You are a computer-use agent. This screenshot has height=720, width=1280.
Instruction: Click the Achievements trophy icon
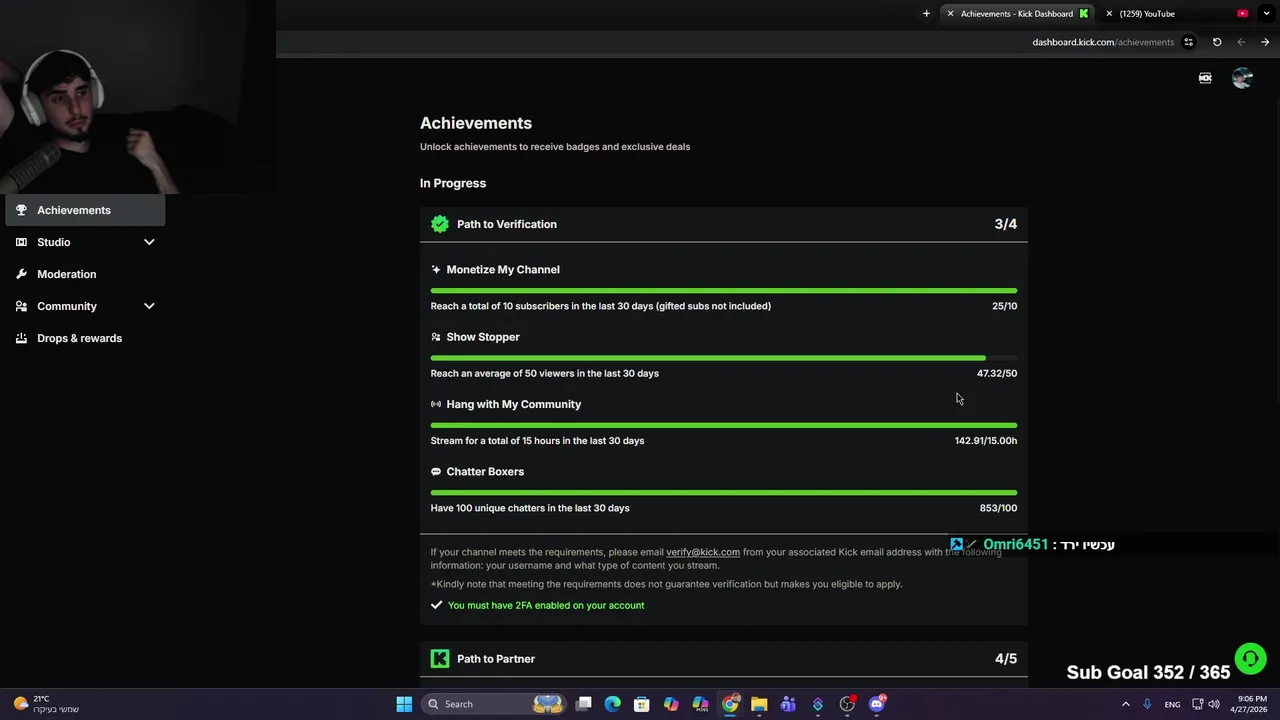tap(21, 210)
